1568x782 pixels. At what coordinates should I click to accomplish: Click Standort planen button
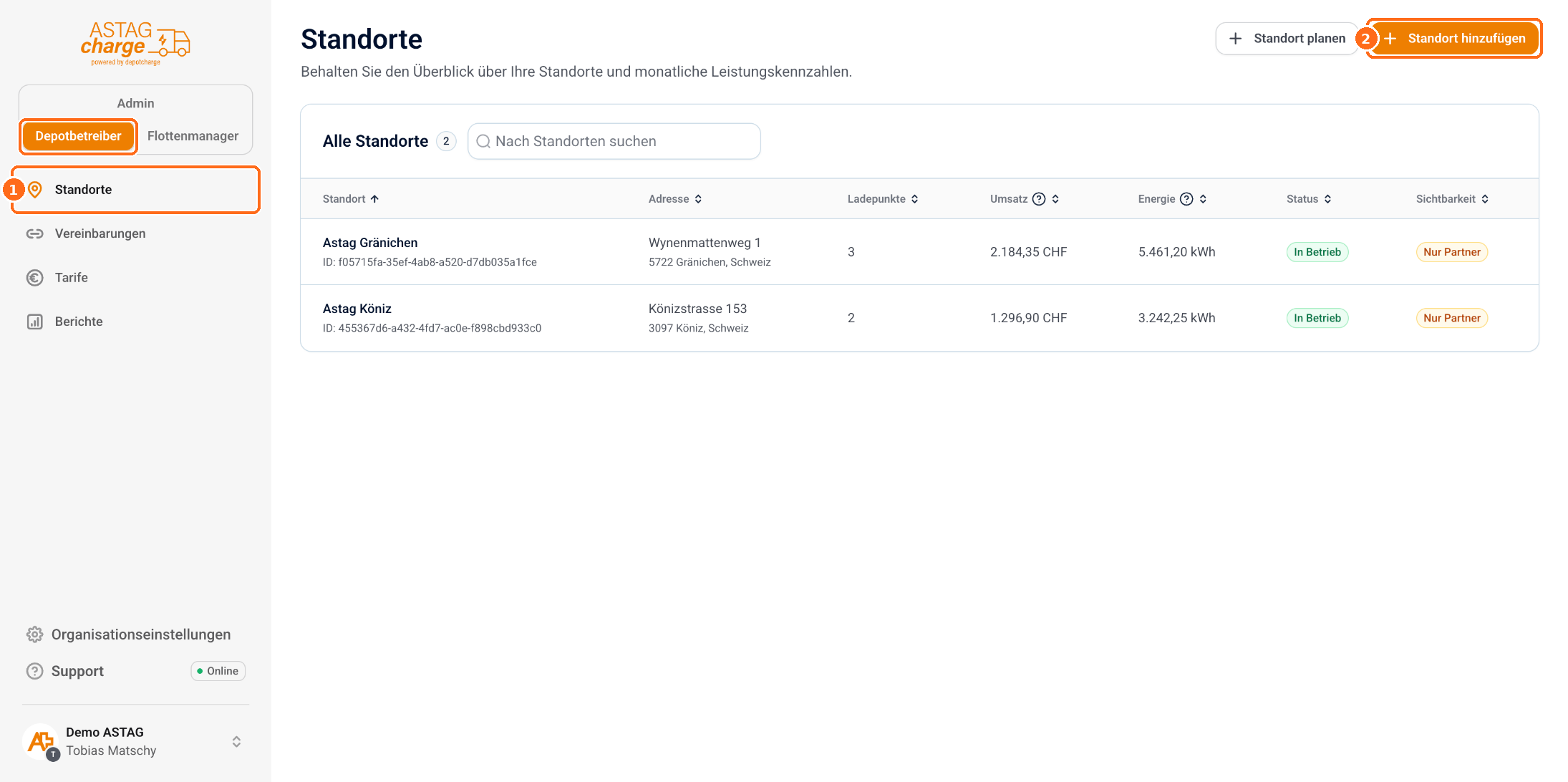[x=1287, y=39]
